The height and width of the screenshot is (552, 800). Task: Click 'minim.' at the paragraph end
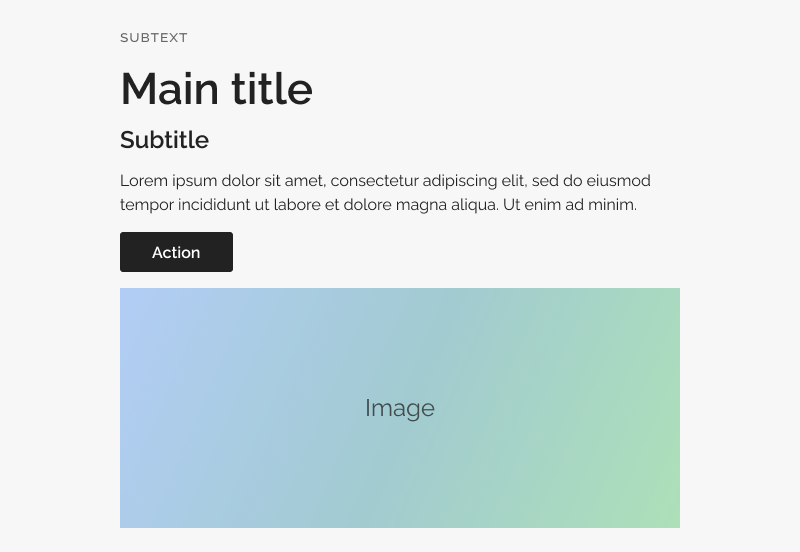[x=612, y=205]
